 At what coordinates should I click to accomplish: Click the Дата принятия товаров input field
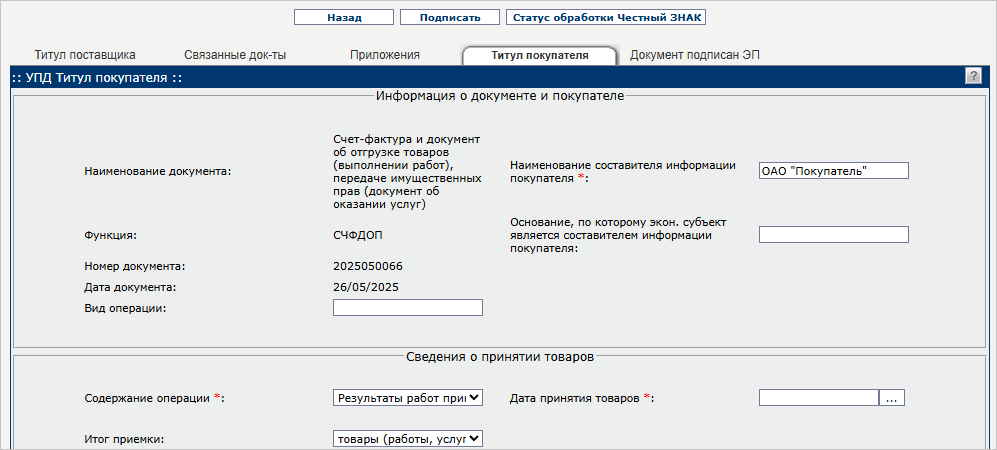pos(818,397)
